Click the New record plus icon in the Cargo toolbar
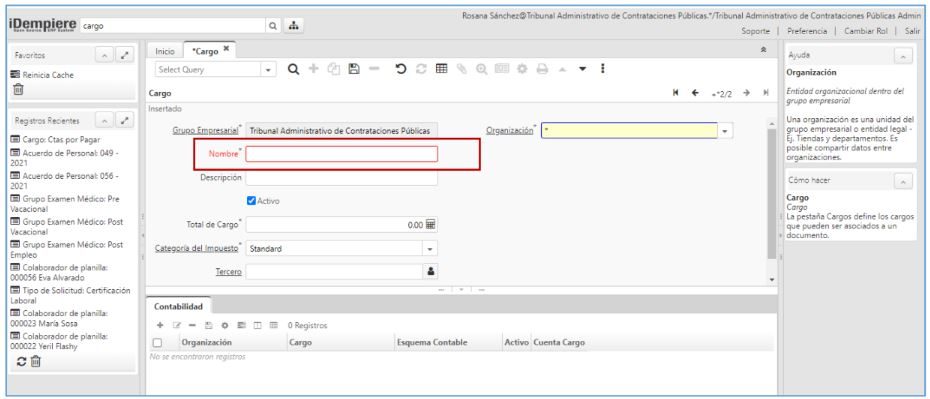The height and width of the screenshot is (399, 930). pyautogui.click(x=314, y=69)
